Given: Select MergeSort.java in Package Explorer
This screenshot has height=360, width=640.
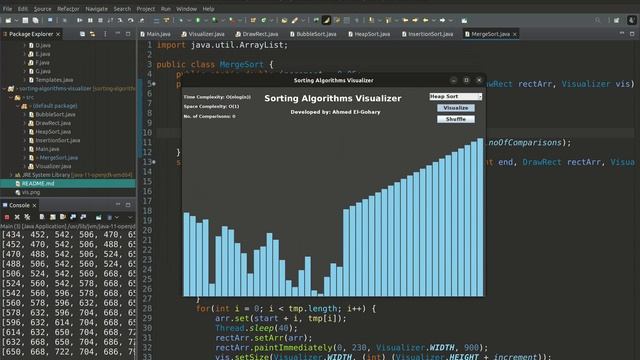Looking at the screenshot, I should tap(58, 158).
